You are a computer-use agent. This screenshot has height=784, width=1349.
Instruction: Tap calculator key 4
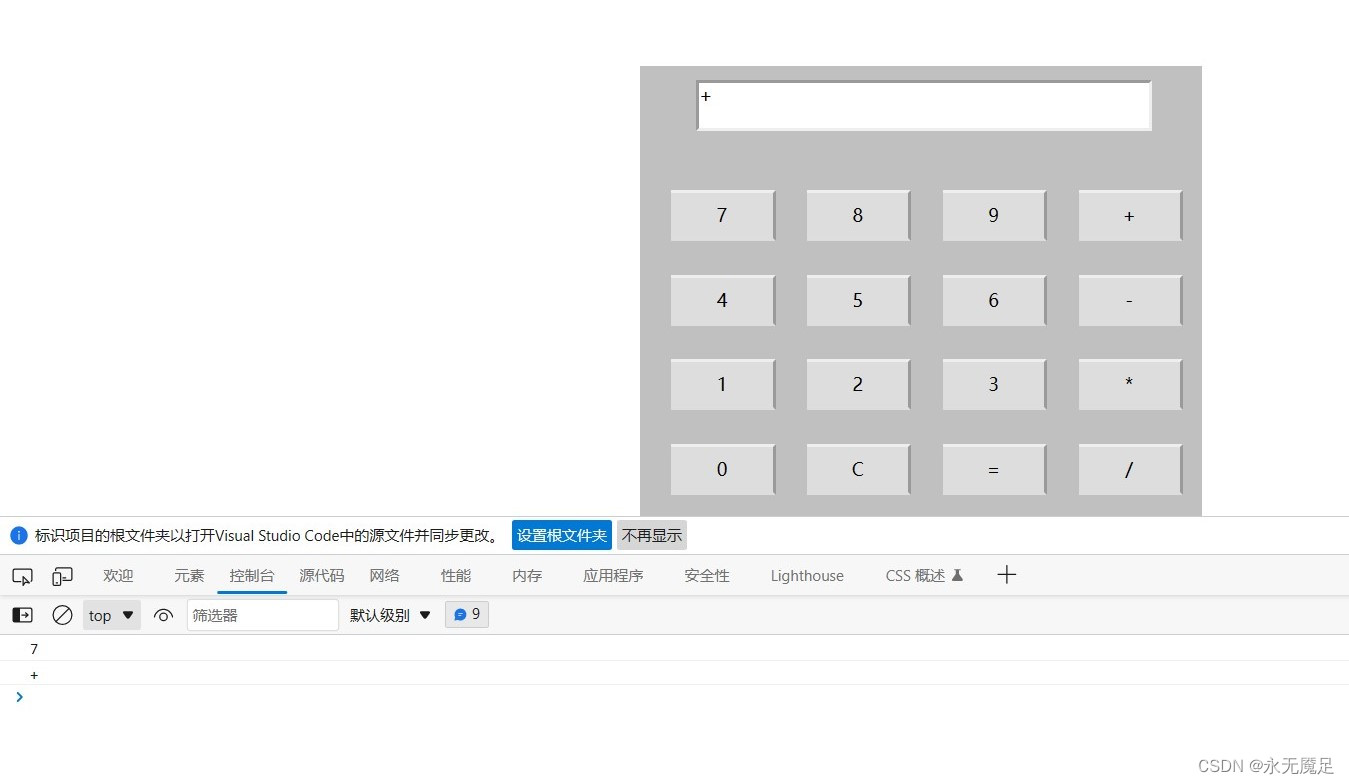coord(723,301)
